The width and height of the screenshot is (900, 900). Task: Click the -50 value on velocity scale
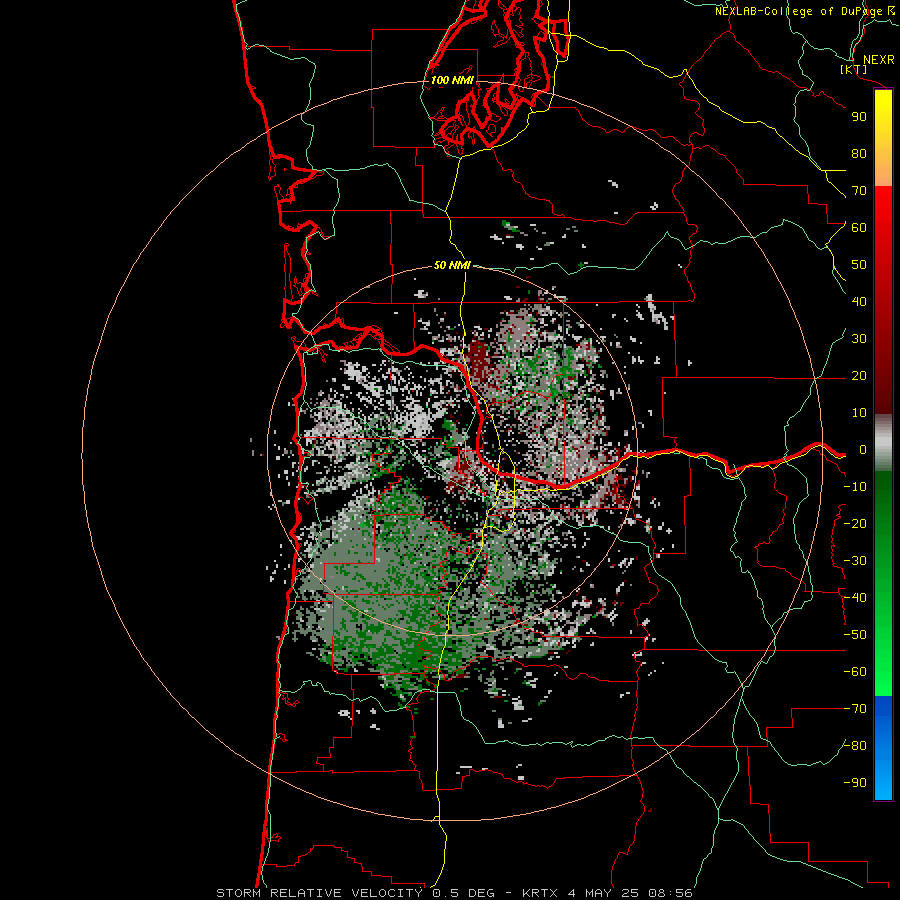click(855, 635)
